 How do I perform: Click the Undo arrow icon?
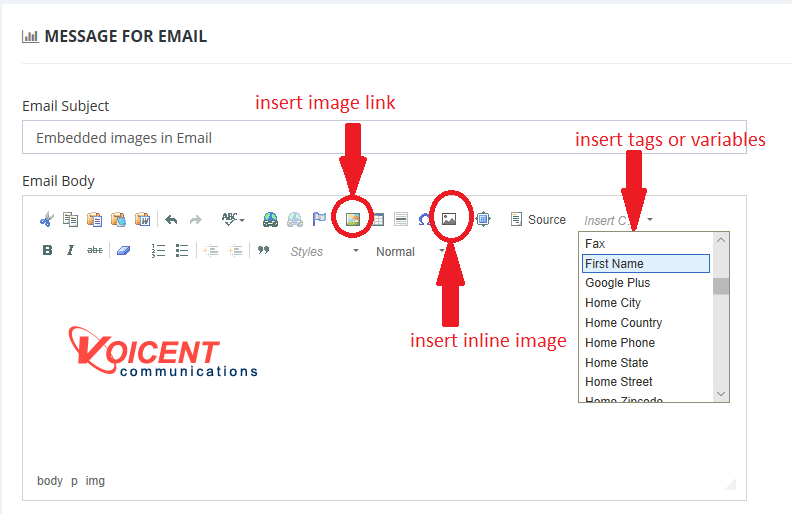tap(171, 220)
